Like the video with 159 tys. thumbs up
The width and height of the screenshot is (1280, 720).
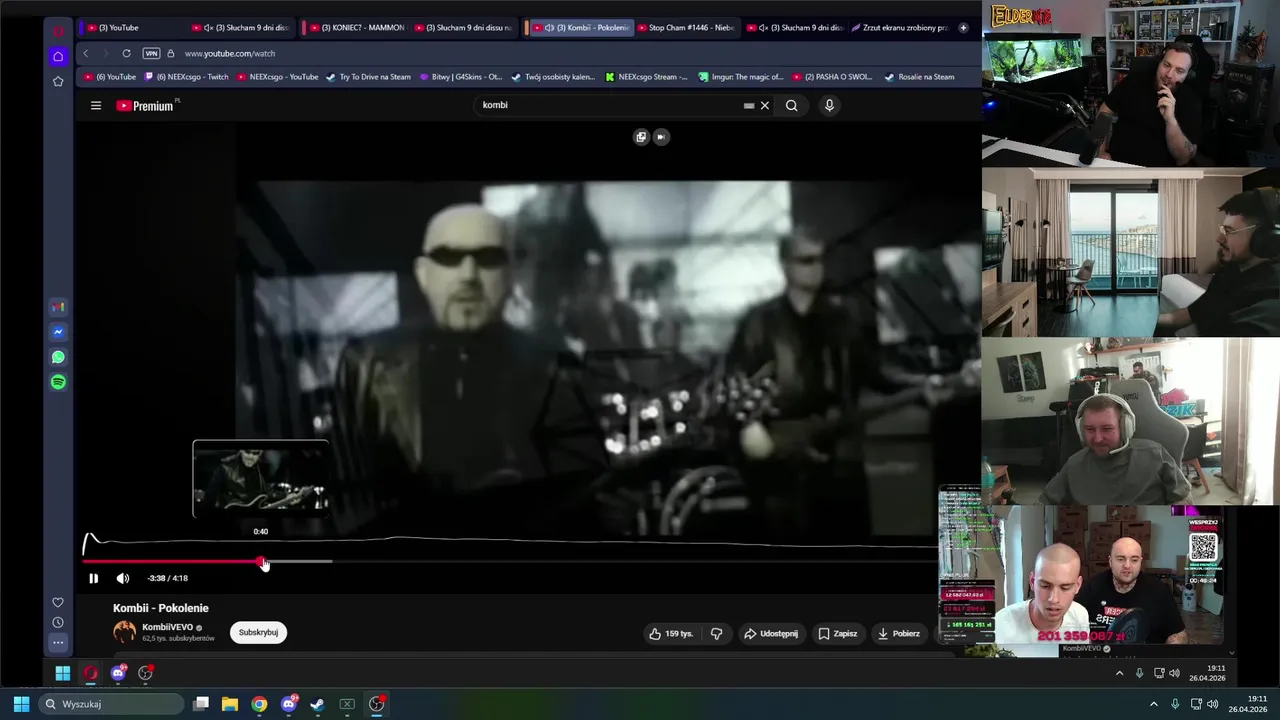point(670,633)
